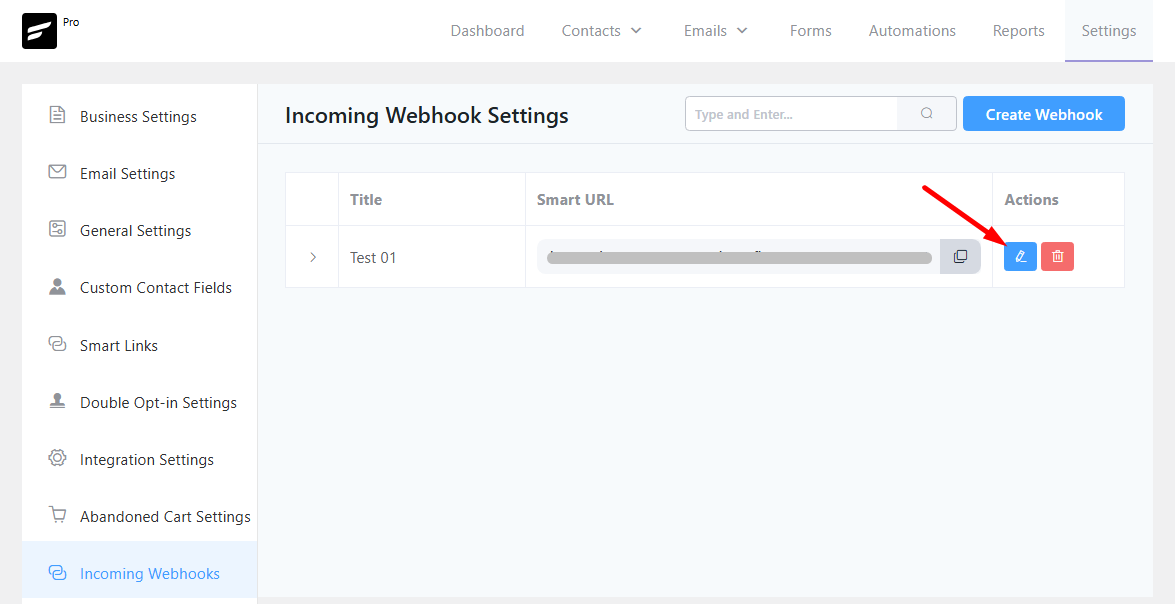The height and width of the screenshot is (604, 1175).
Task: Delete the Test 01 webhook via trash icon
Action: 1057,257
